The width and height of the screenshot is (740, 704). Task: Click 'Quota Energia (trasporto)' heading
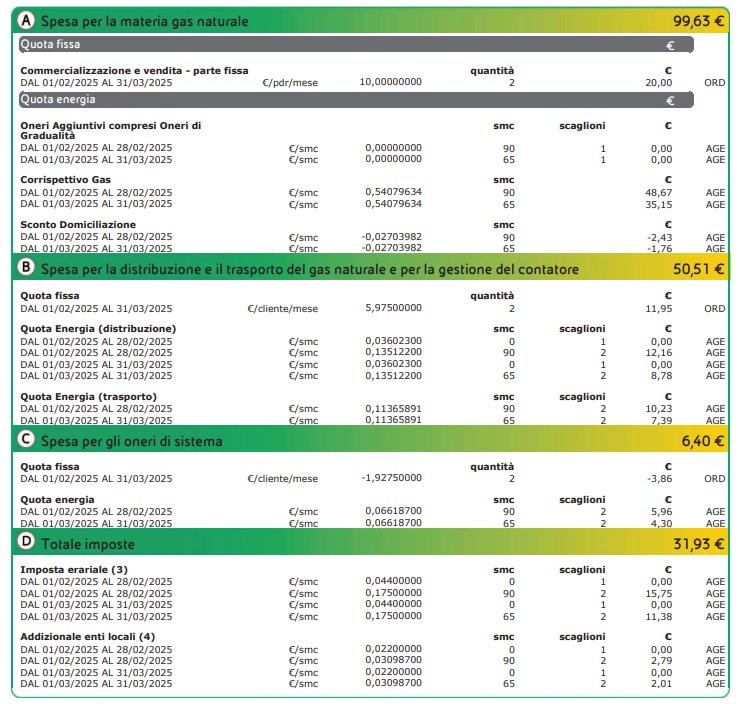tap(88, 397)
